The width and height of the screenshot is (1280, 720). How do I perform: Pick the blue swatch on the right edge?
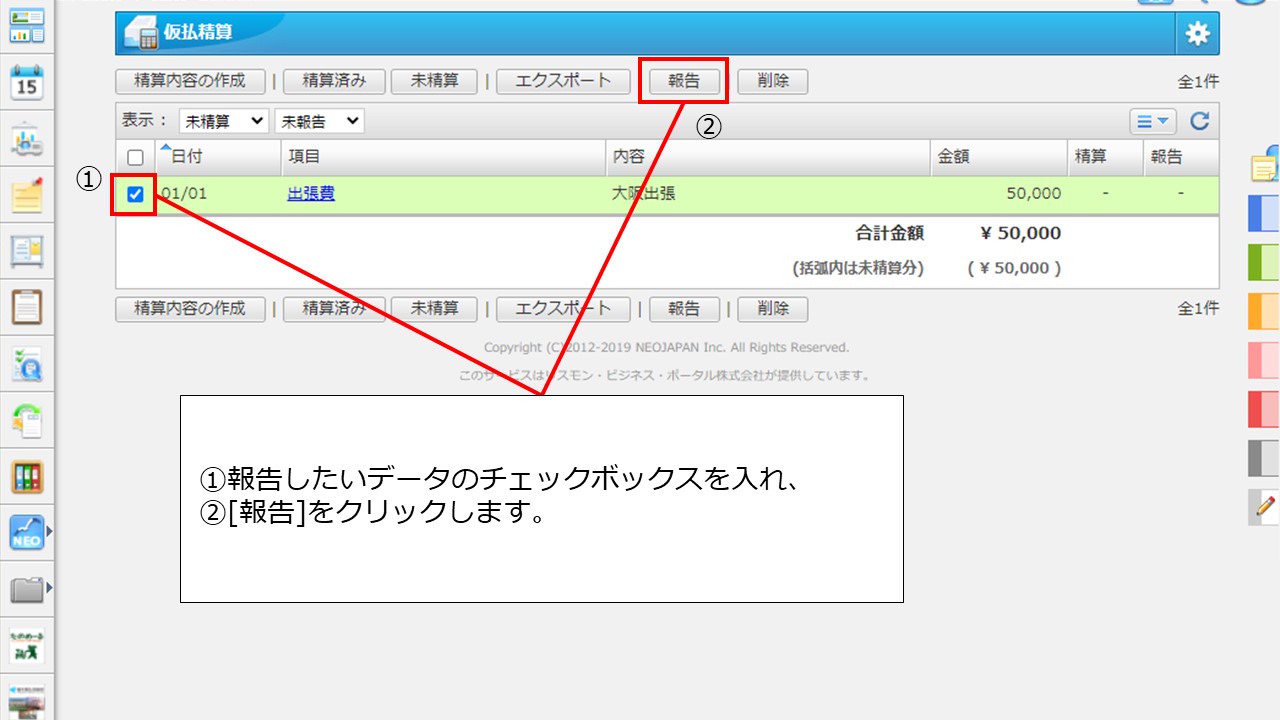pyautogui.click(x=1264, y=214)
